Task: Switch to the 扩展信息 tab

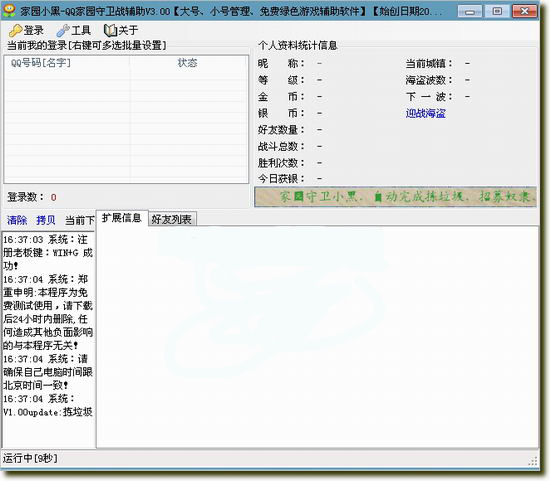Action: point(122,218)
